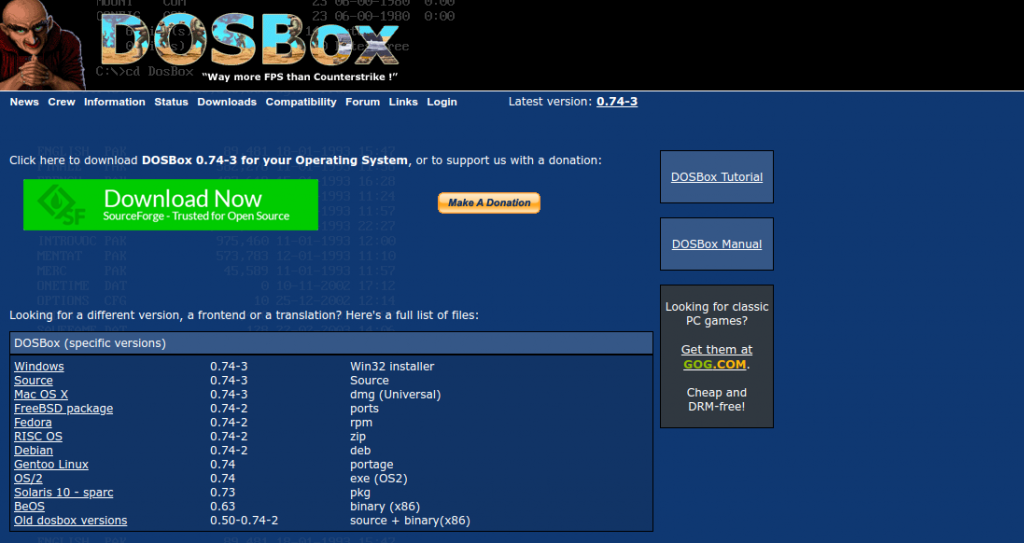Image resolution: width=1024 pixels, height=543 pixels.
Task: Open the Links page
Action: pyautogui.click(x=403, y=102)
